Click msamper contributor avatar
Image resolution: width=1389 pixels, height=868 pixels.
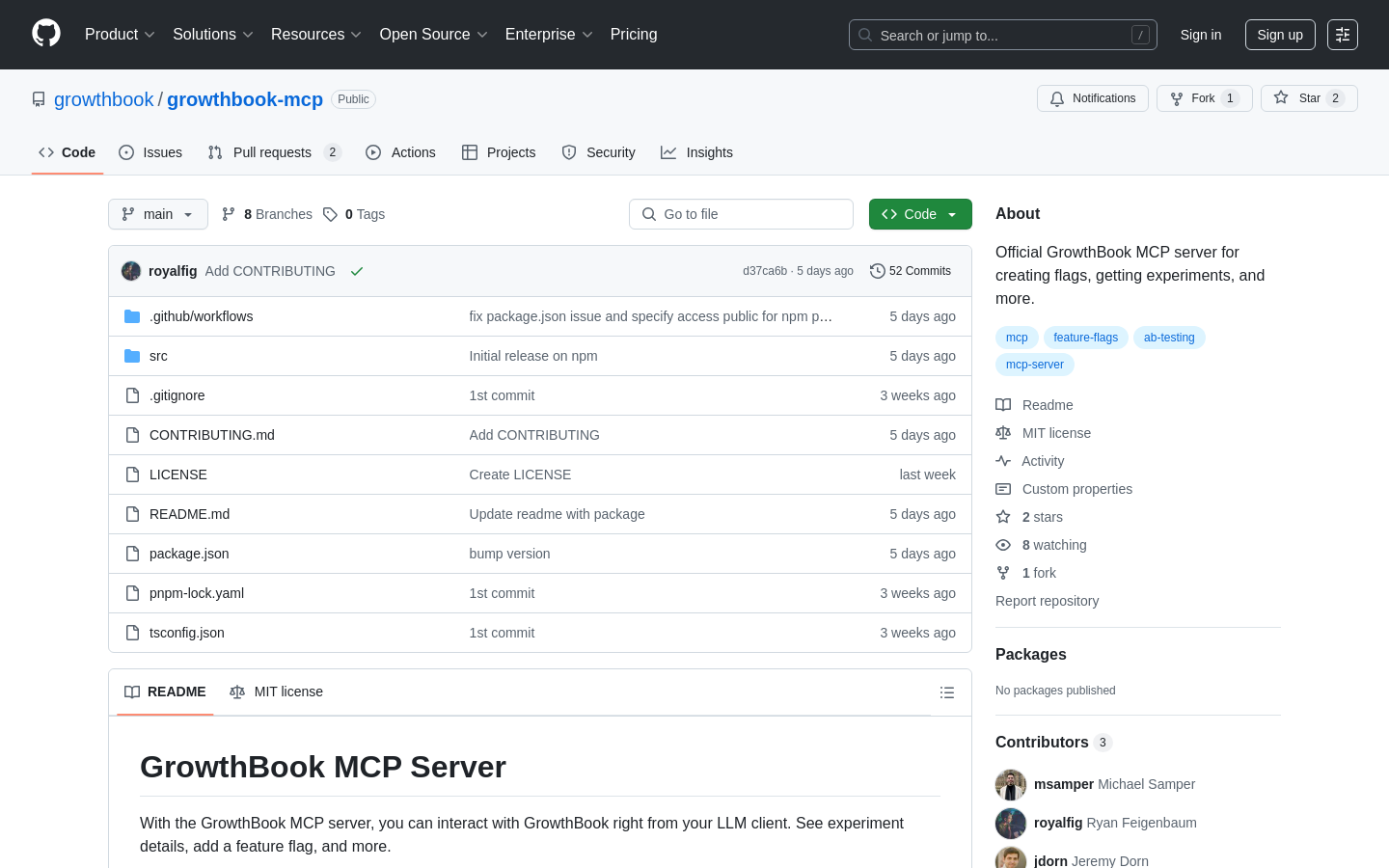point(1011,785)
